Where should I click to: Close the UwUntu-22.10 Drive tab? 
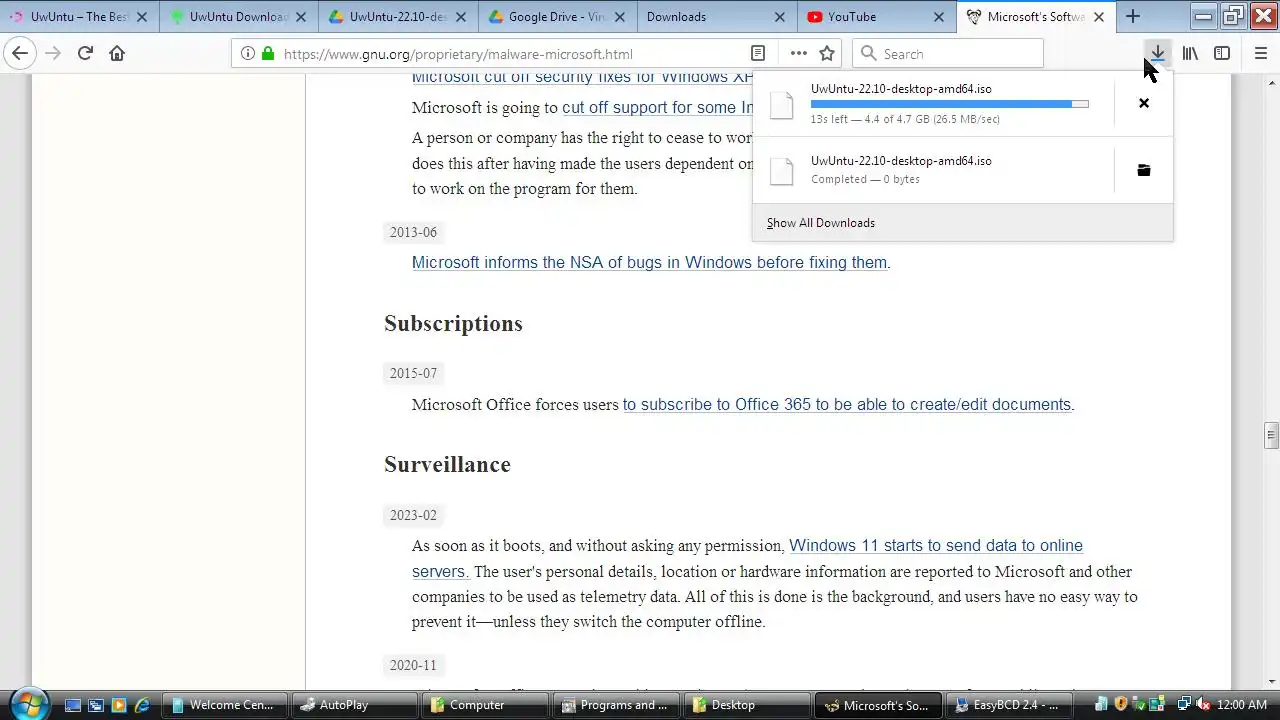461,17
